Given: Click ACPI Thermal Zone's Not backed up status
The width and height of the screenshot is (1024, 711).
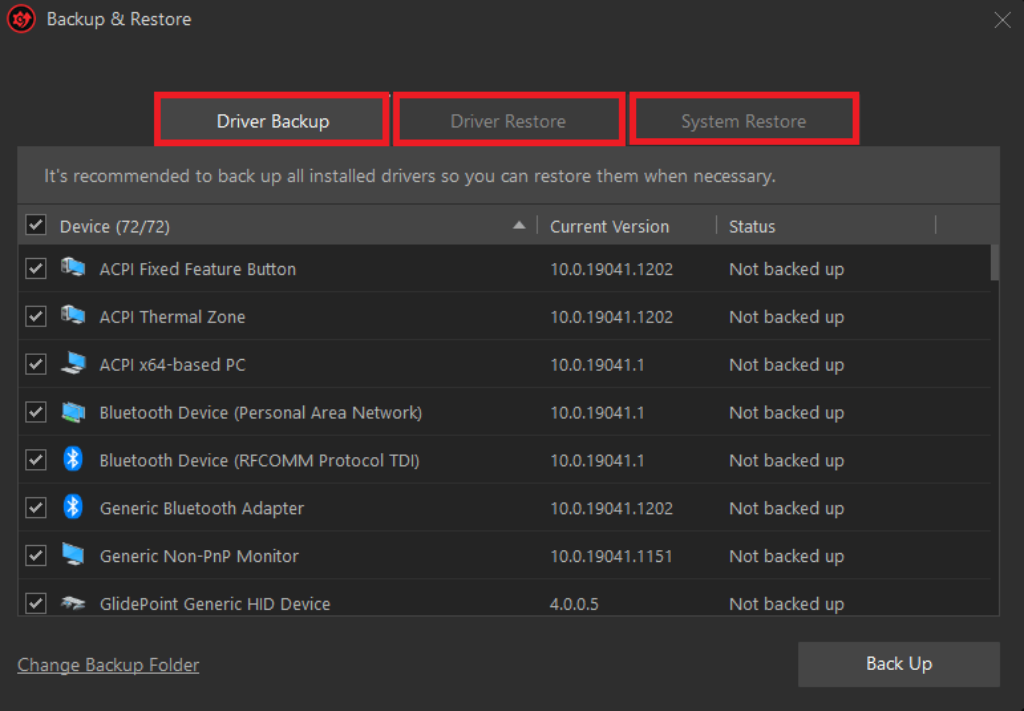Looking at the screenshot, I should point(786,317).
